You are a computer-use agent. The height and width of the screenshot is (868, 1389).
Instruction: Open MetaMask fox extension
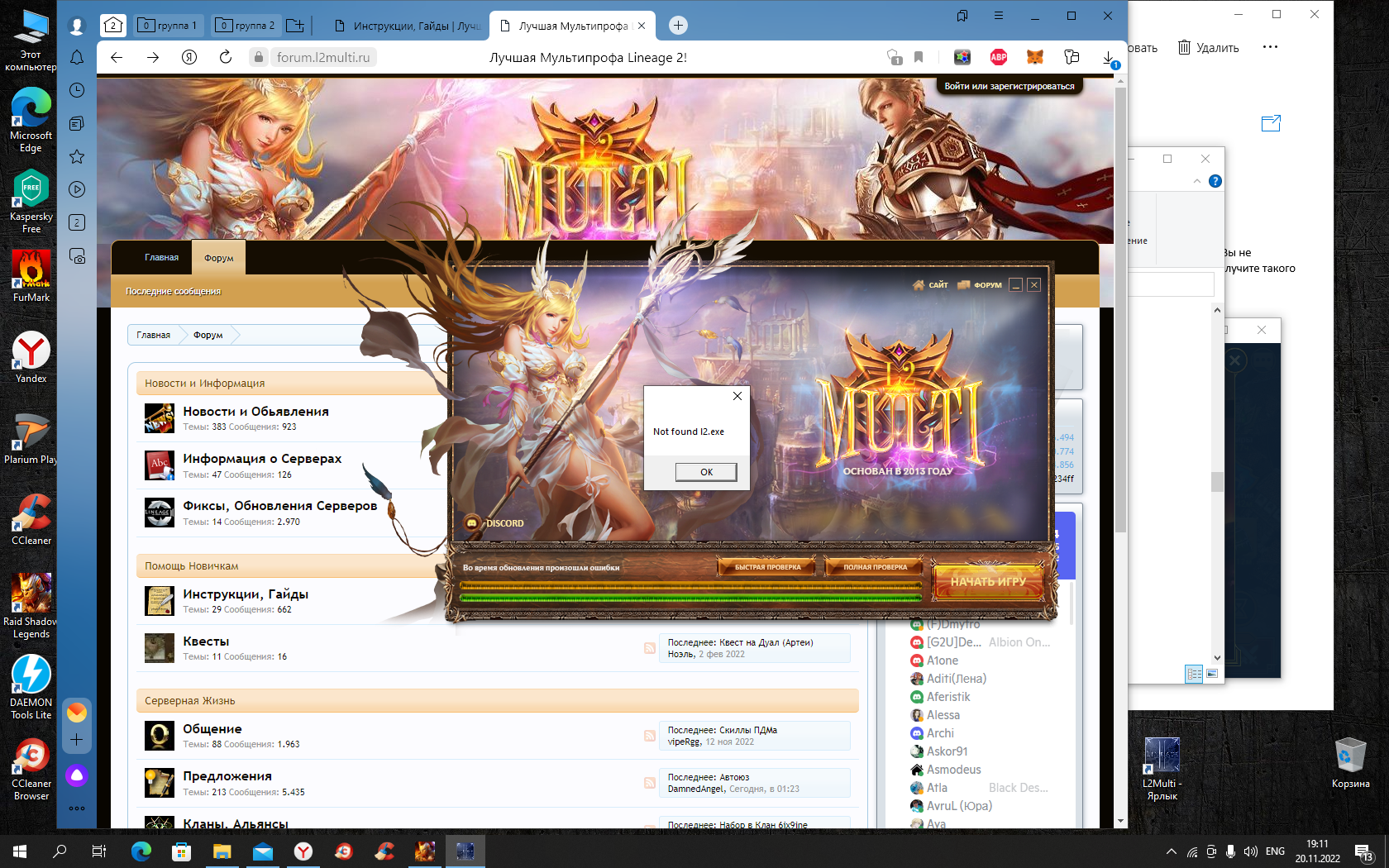point(1035,57)
